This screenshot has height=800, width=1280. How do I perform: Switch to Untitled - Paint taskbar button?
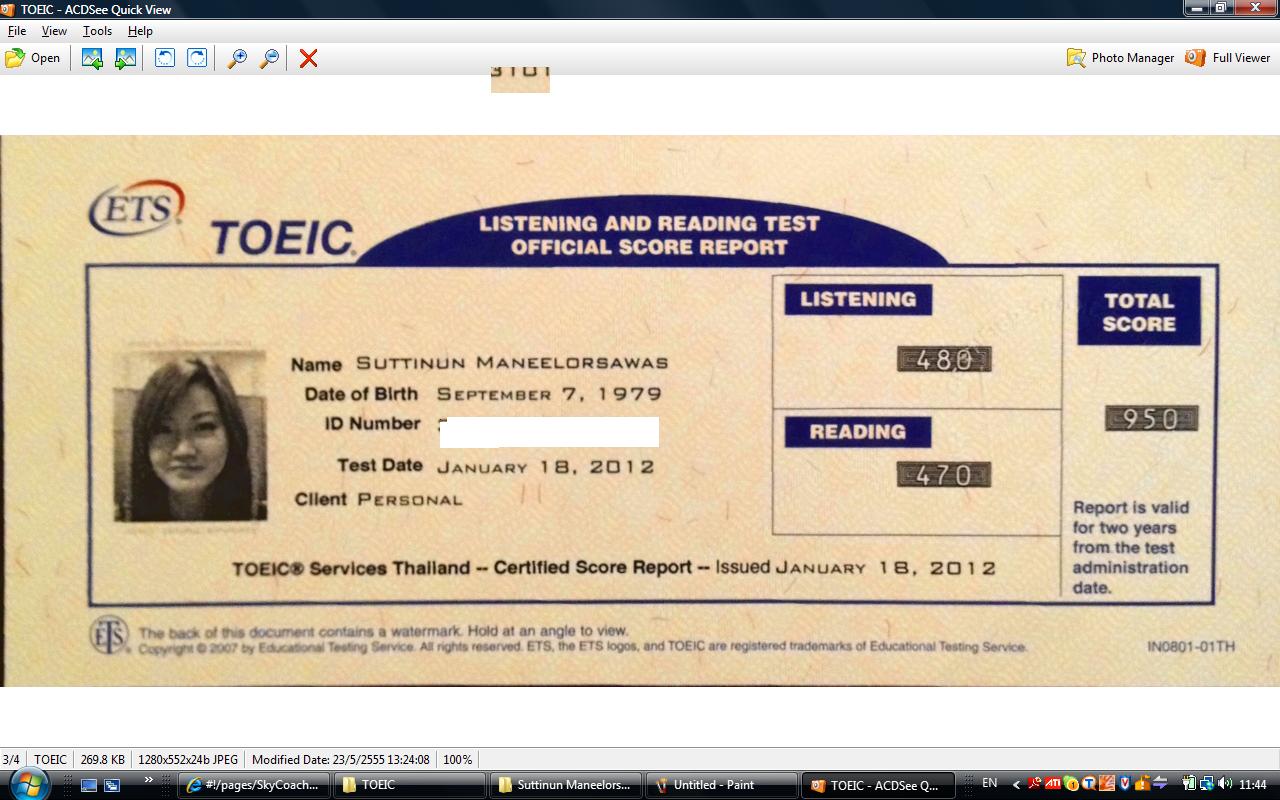click(x=722, y=785)
